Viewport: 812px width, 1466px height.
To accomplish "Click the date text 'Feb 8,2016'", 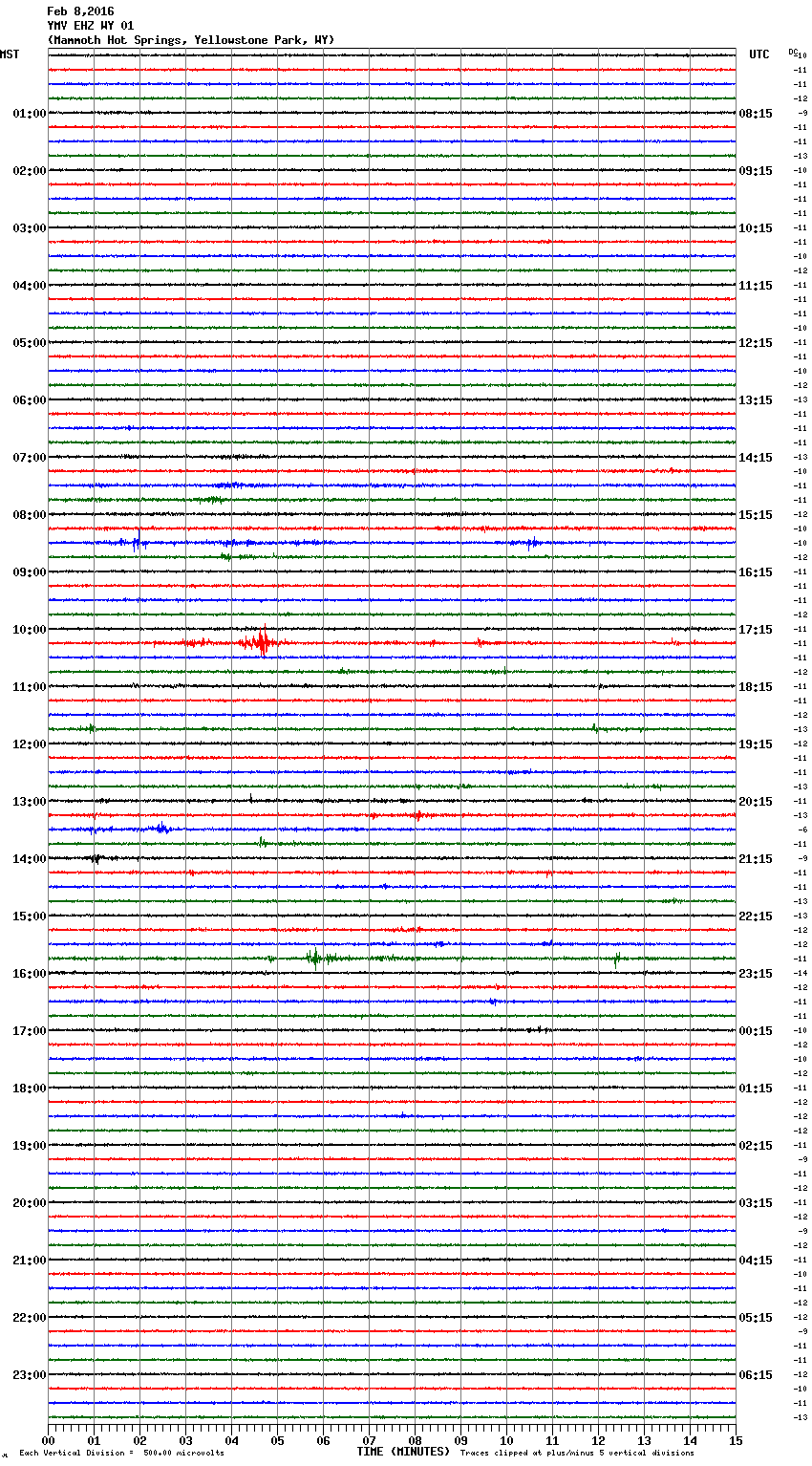I will pos(80,11).
